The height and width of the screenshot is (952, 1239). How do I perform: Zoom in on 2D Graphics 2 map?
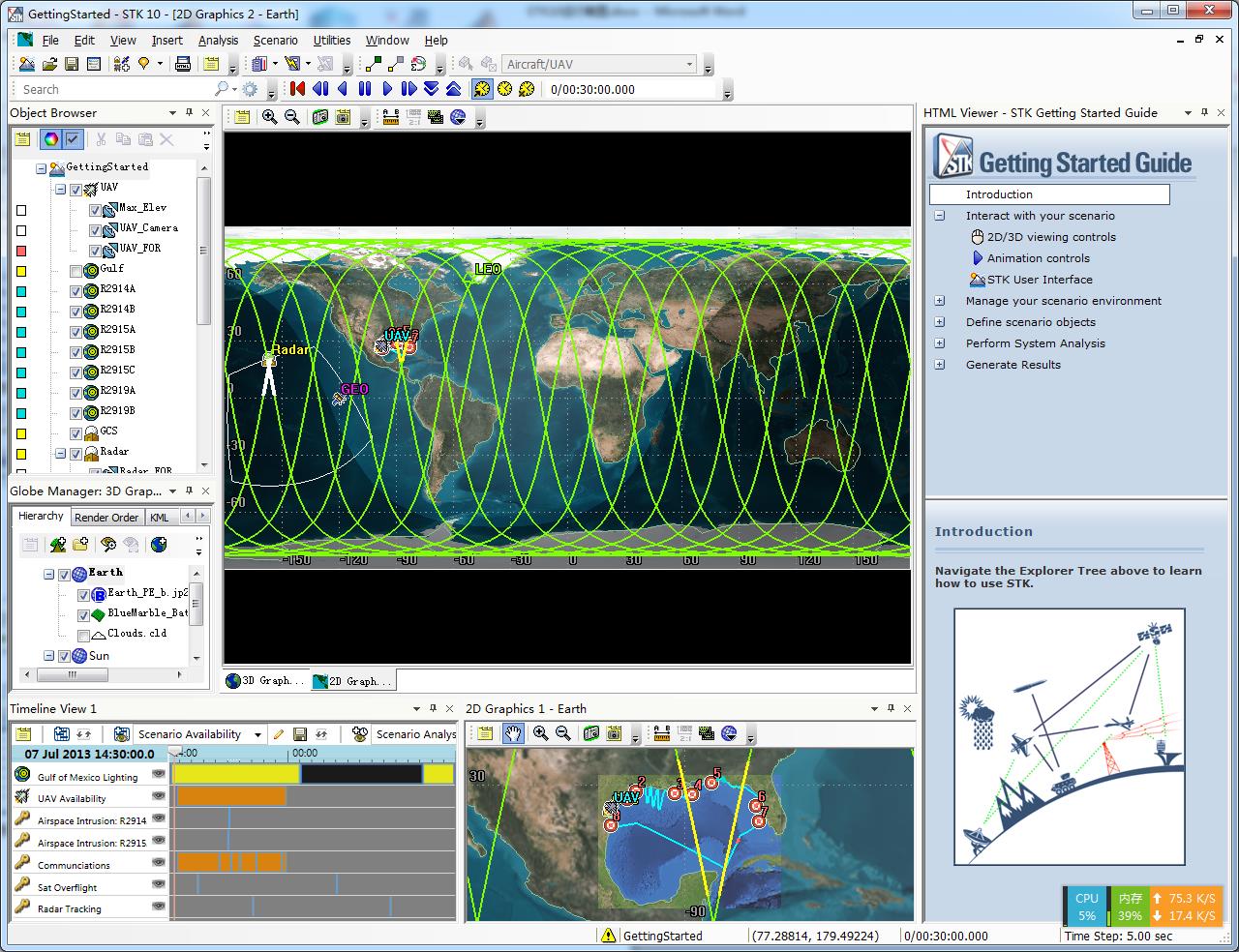click(269, 117)
